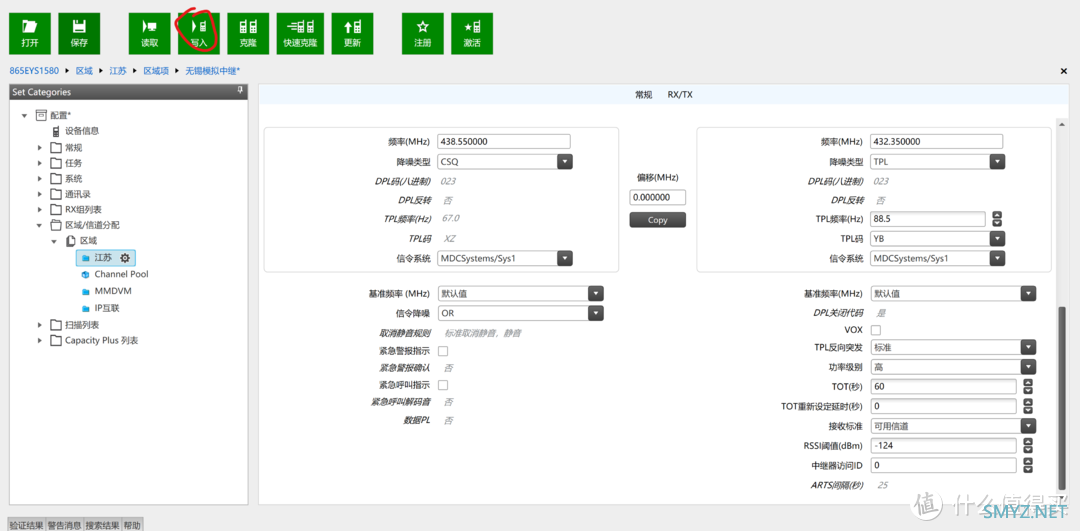Open the 信令降噪 dropdown showing OR
The image size is (1080, 531).
(x=596, y=313)
